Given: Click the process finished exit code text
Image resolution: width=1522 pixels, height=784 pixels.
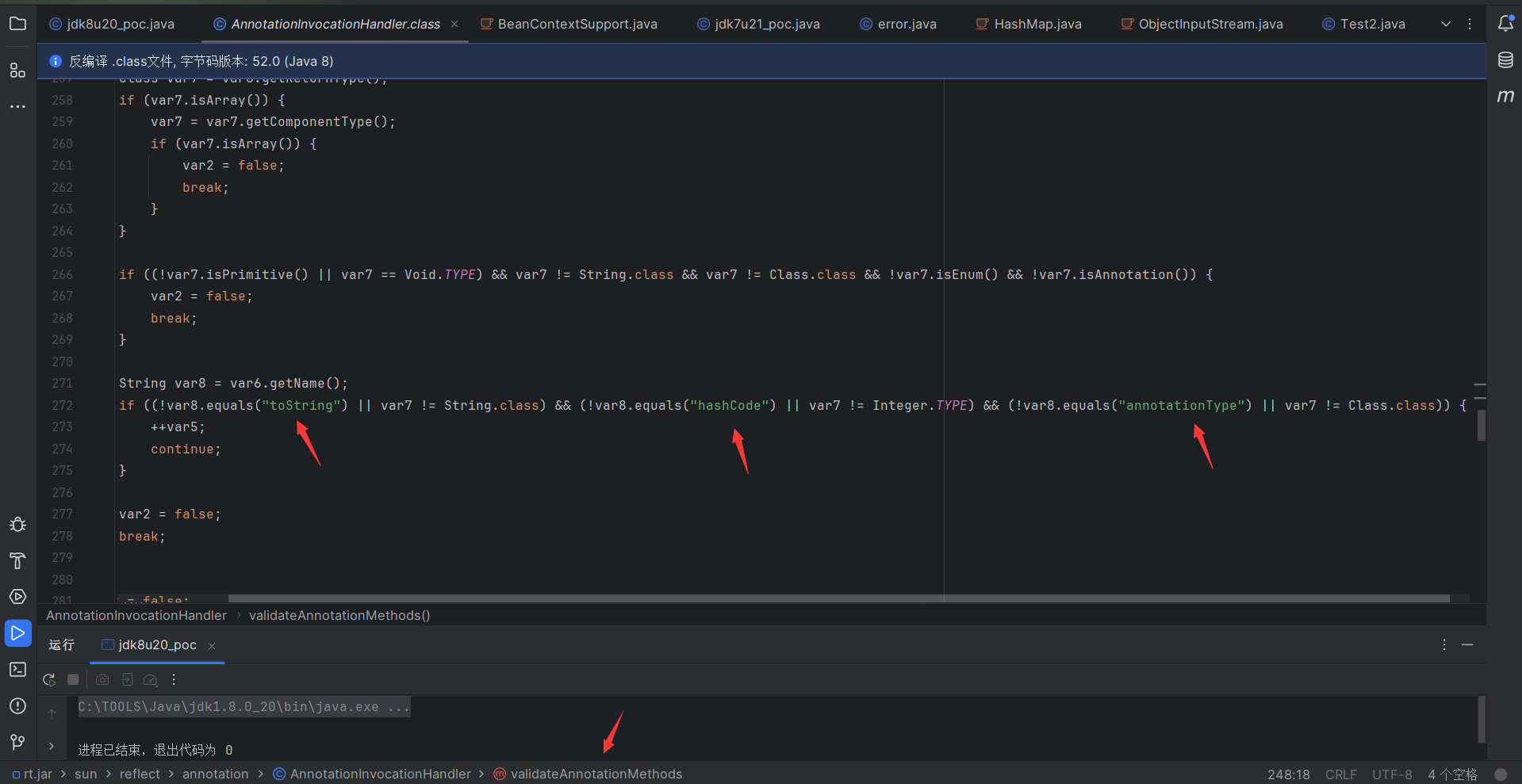Looking at the screenshot, I should [x=155, y=750].
